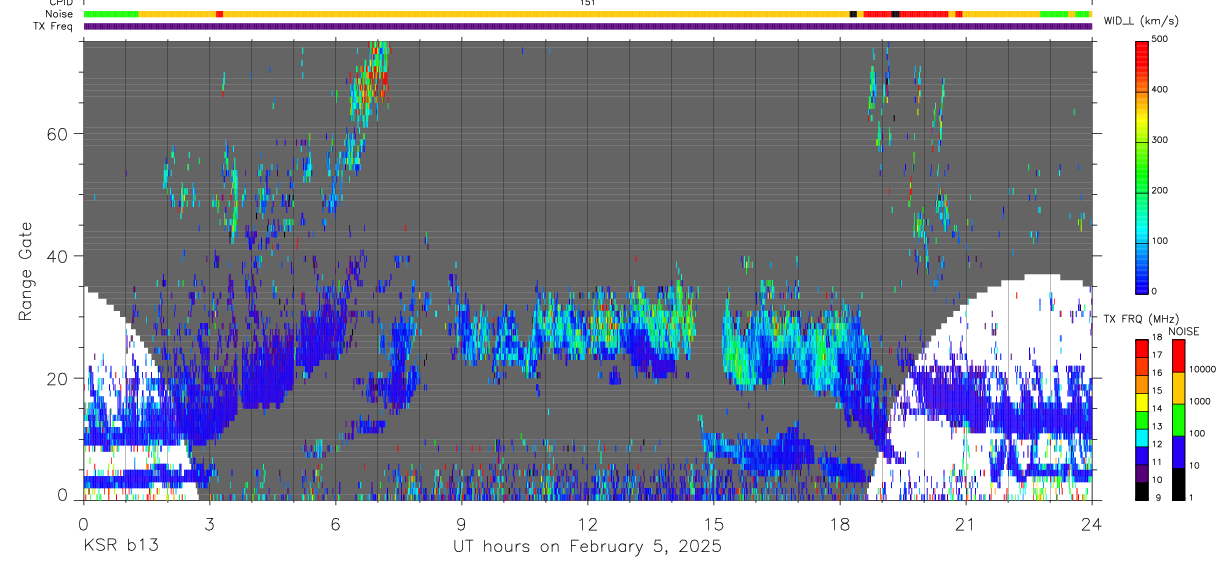Click the 'KSR b13' radar beam label
The width and height of the screenshot is (1228, 567).
(x=120, y=546)
